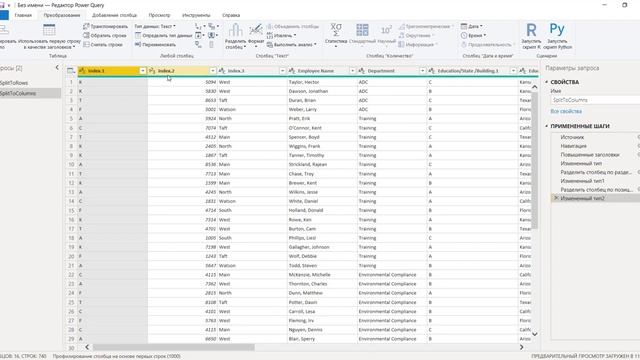Click the Index.3 column type icon

222,71
